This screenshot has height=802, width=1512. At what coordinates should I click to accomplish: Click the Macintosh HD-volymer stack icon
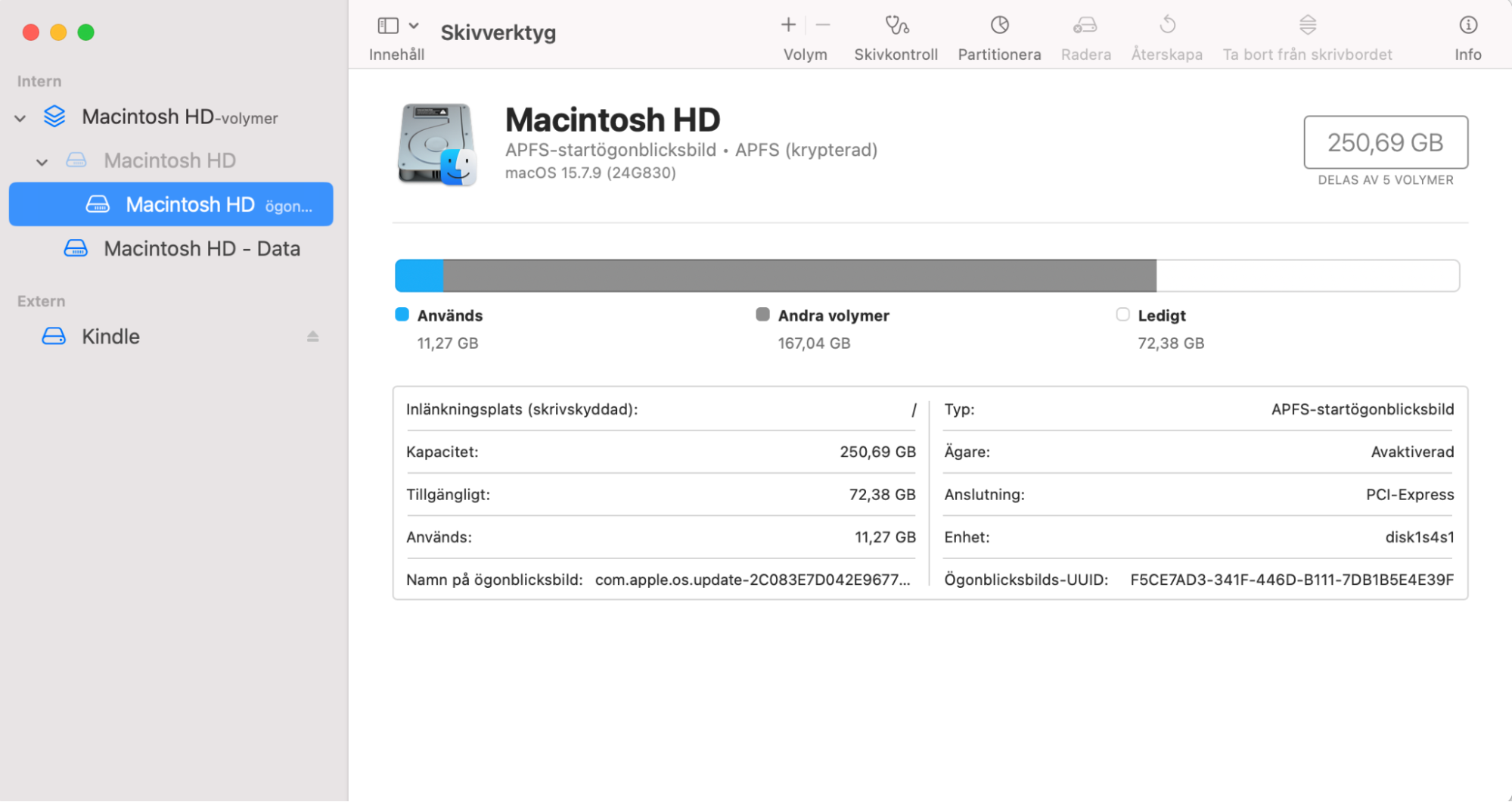[x=54, y=117]
